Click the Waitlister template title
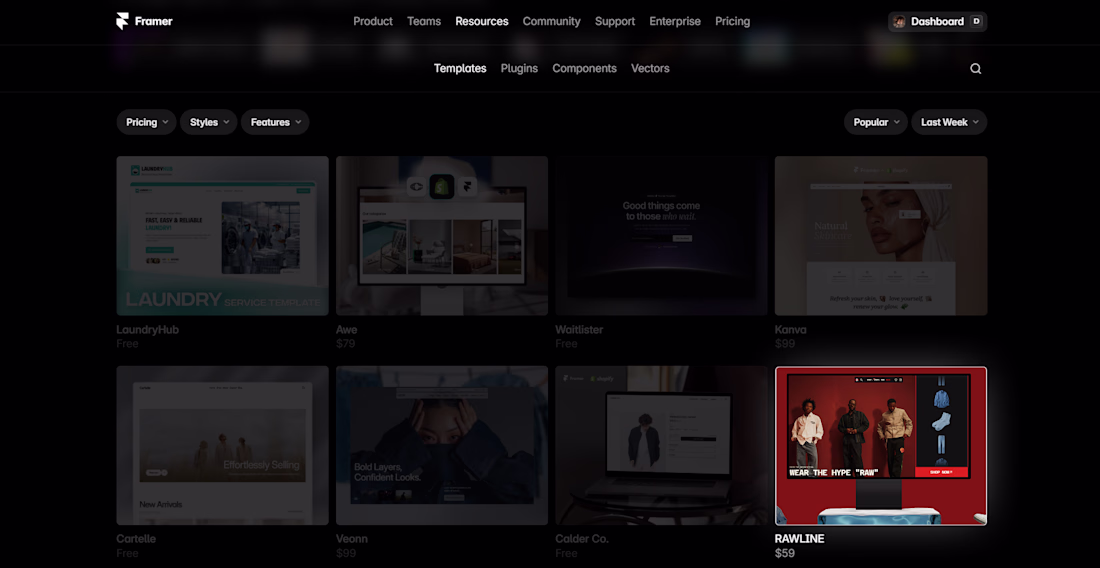The image size is (1100, 568). click(x=579, y=330)
